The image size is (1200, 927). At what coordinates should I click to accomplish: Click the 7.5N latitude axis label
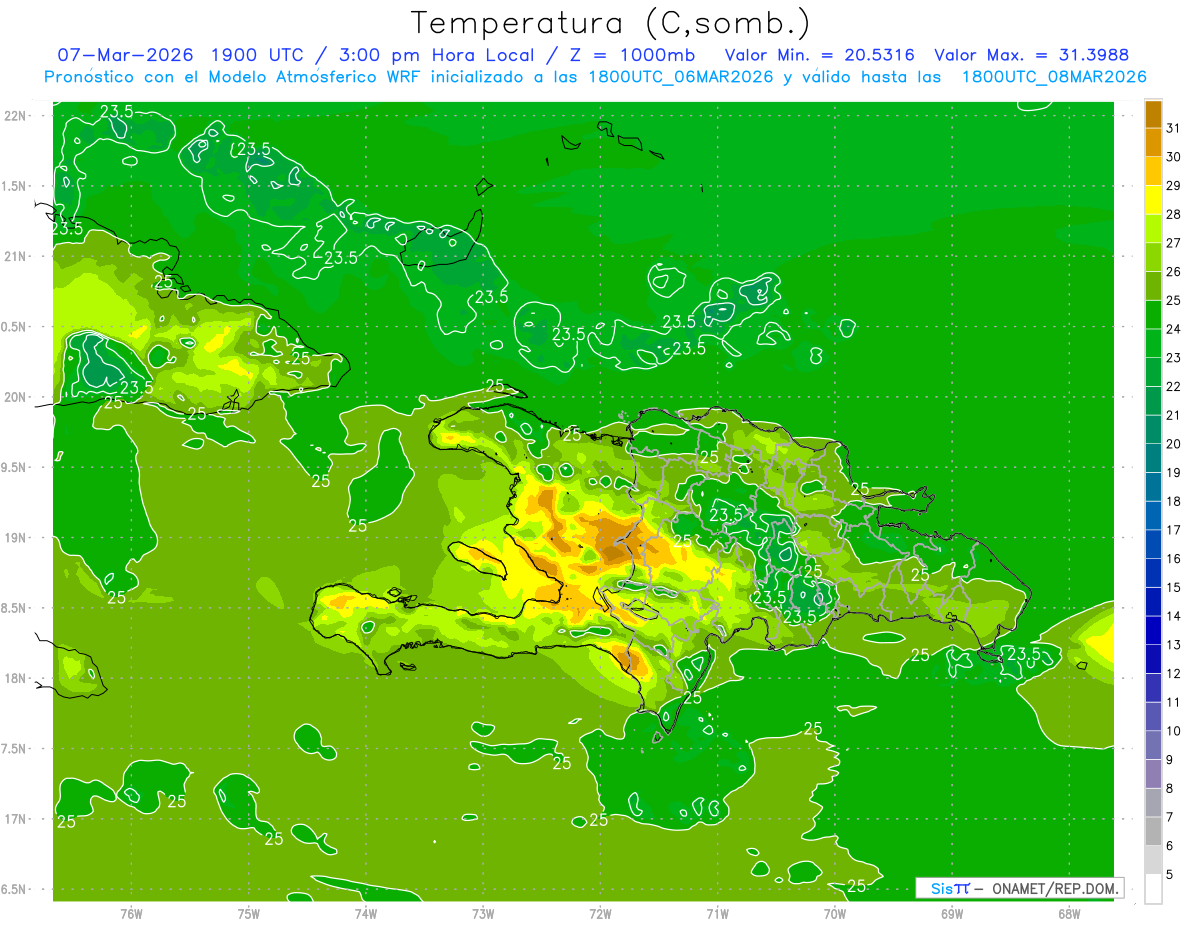coord(15,748)
